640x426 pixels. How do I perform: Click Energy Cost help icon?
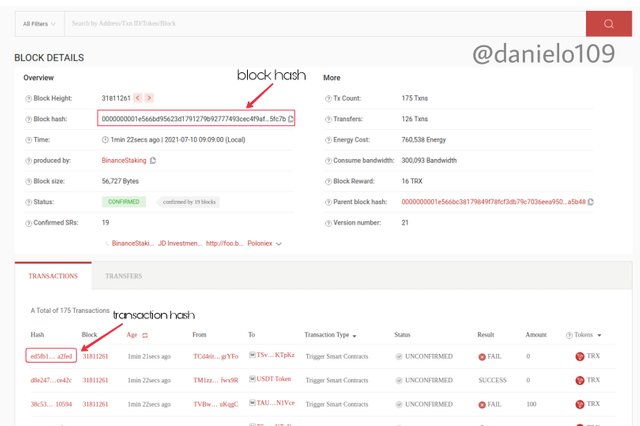pyautogui.click(x=328, y=140)
